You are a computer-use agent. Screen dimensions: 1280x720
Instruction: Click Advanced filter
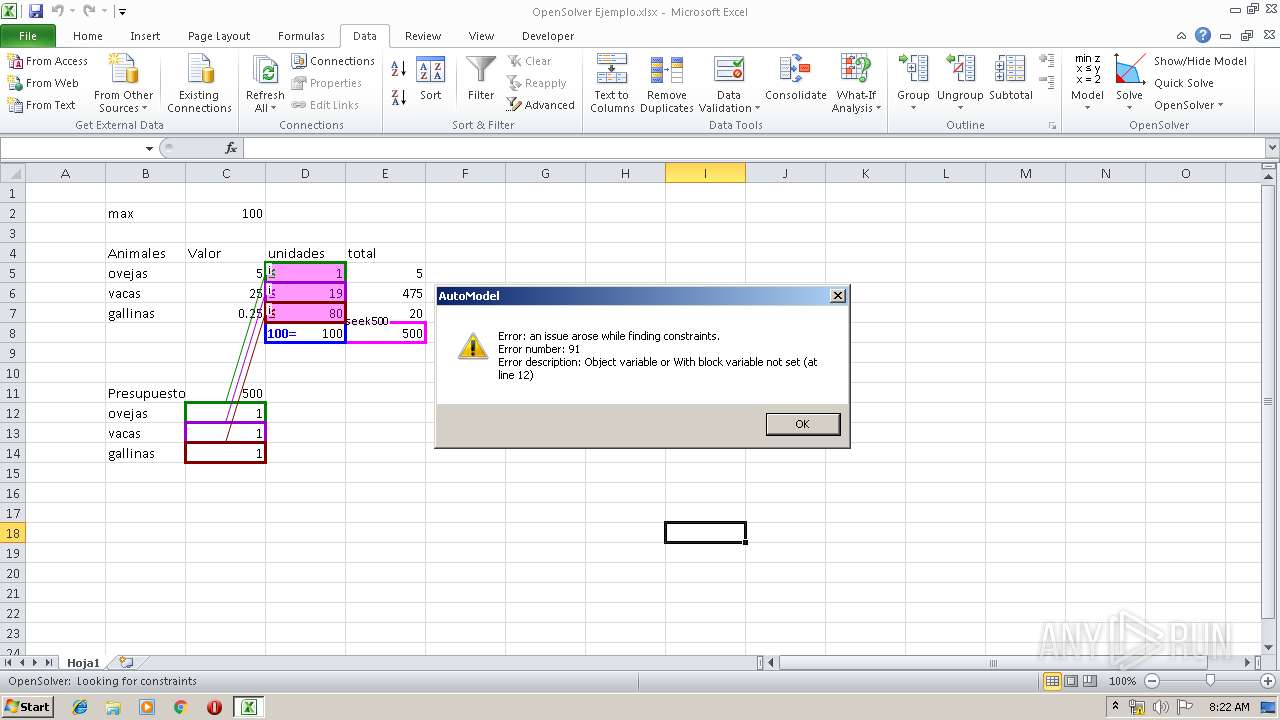(540, 105)
